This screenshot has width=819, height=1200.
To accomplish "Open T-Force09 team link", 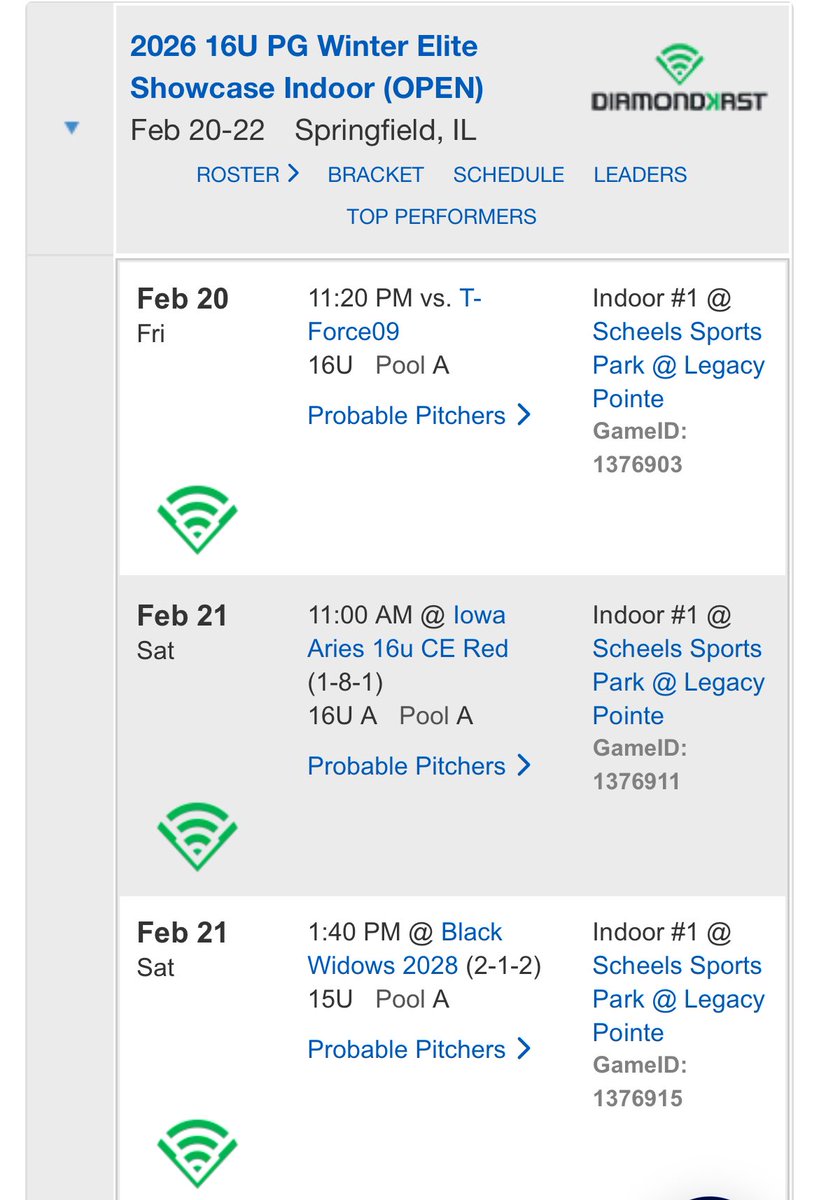I will [394, 315].
